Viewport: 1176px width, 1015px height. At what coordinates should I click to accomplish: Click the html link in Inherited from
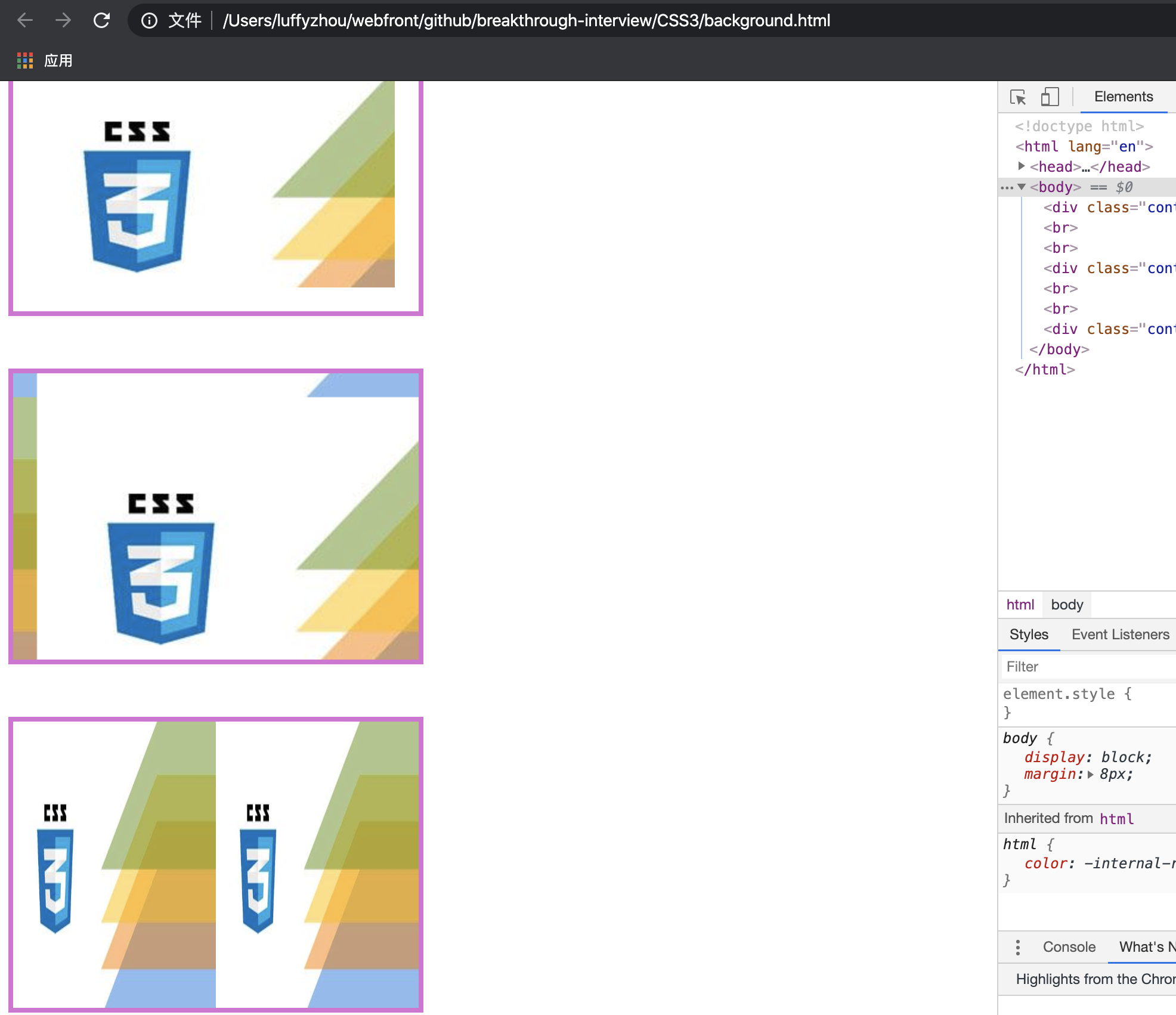click(1116, 819)
